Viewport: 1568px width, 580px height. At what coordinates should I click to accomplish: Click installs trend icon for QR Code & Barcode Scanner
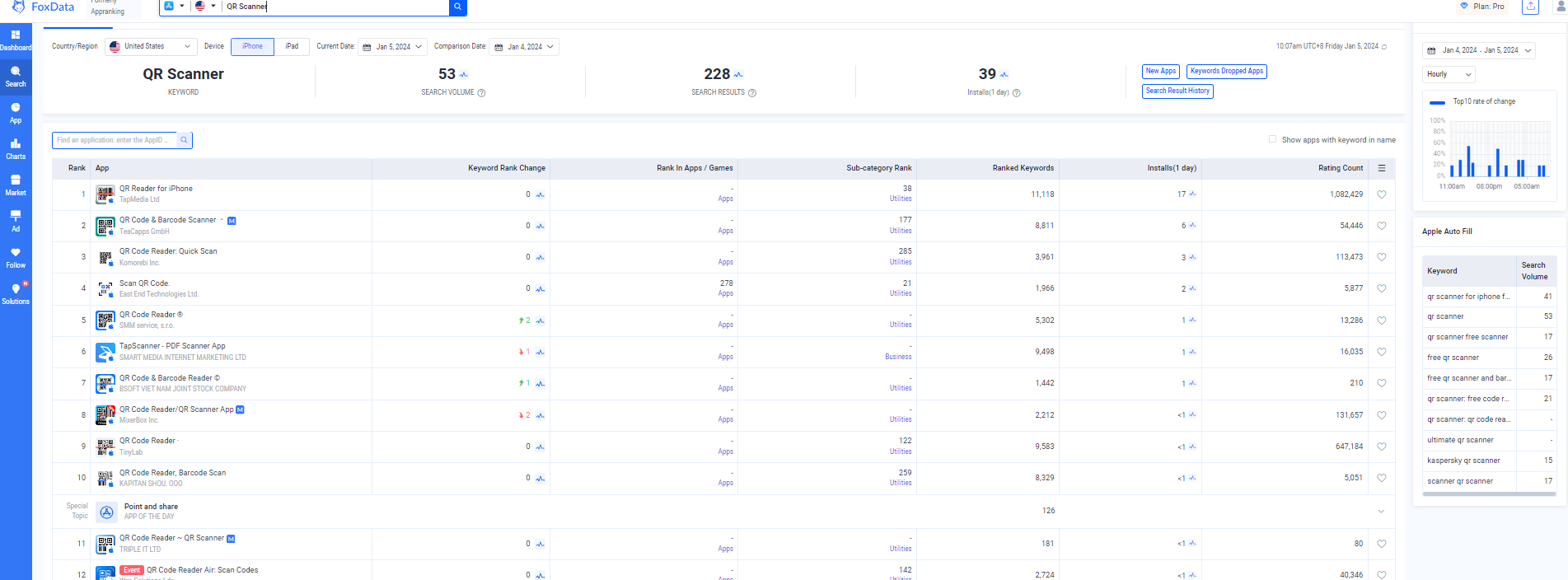click(x=1193, y=226)
